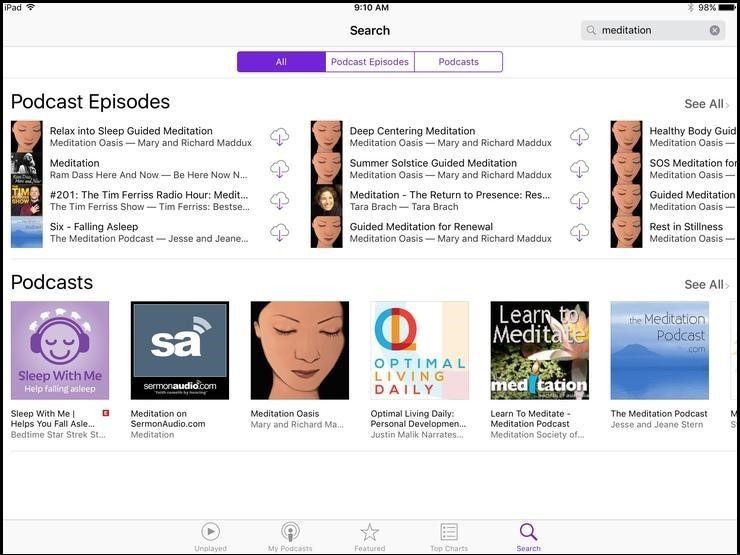Tap the Six - Falling Asleep episode thumbnail
The width and height of the screenshot is (740, 555).
tap(26, 232)
